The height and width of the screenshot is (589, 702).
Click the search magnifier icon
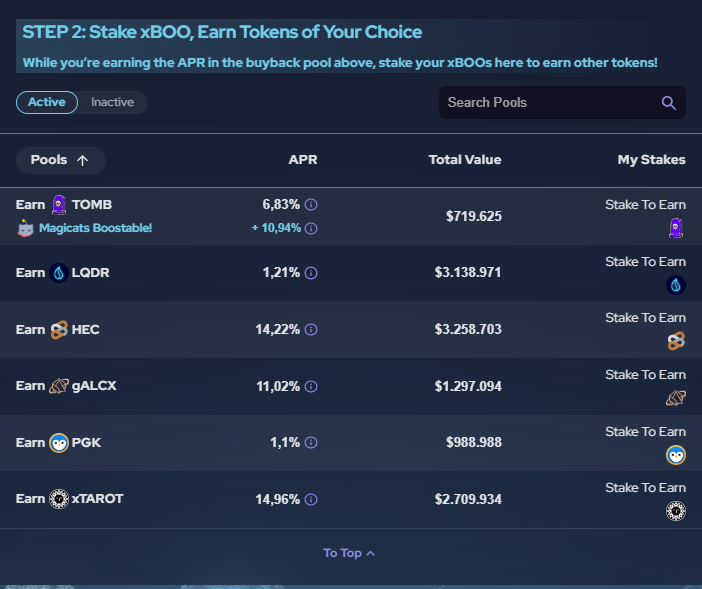[668, 103]
